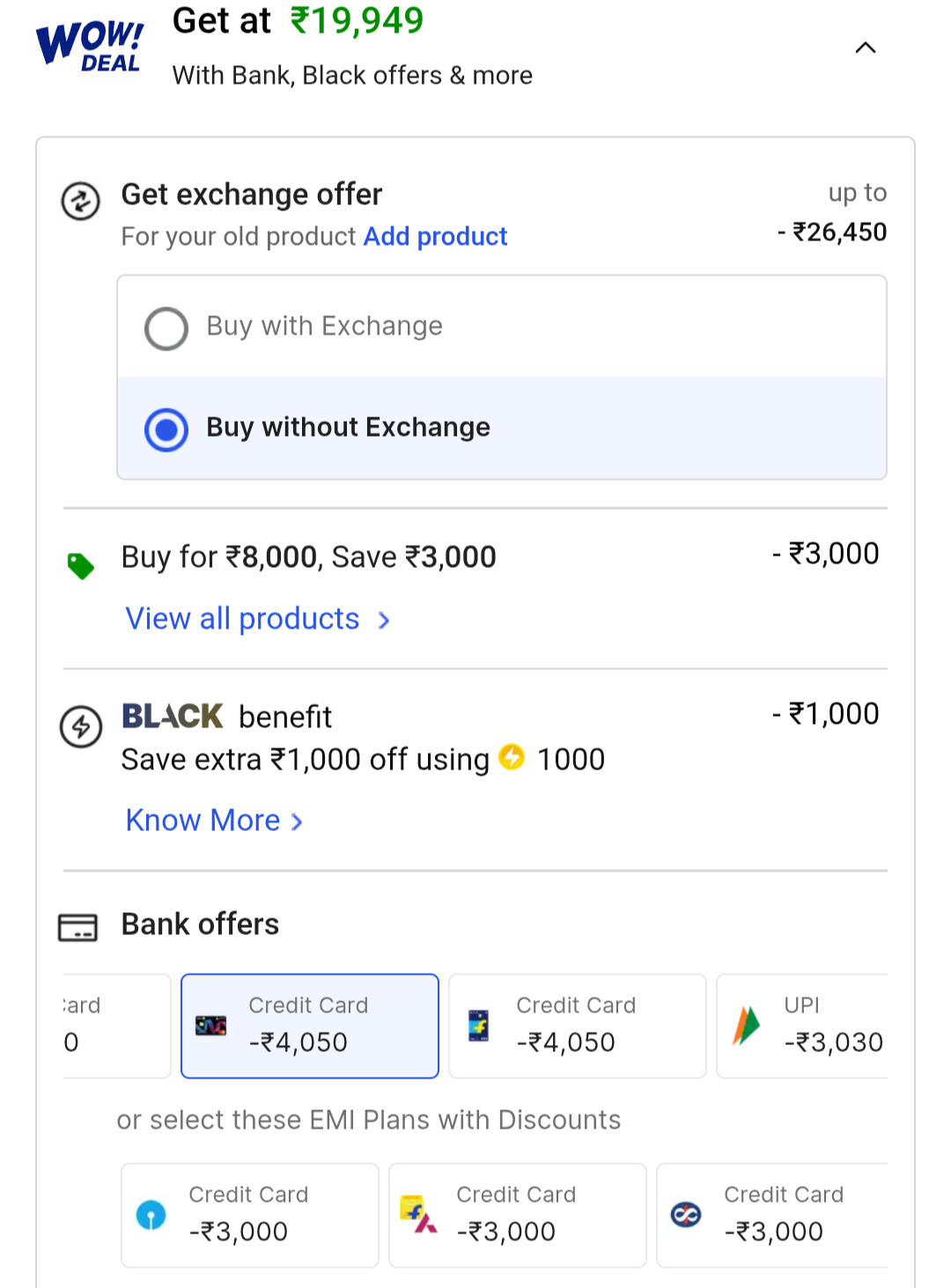The width and height of the screenshot is (951, 1288).
Task: Click the Bank offers card icon
Action: (77, 927)
